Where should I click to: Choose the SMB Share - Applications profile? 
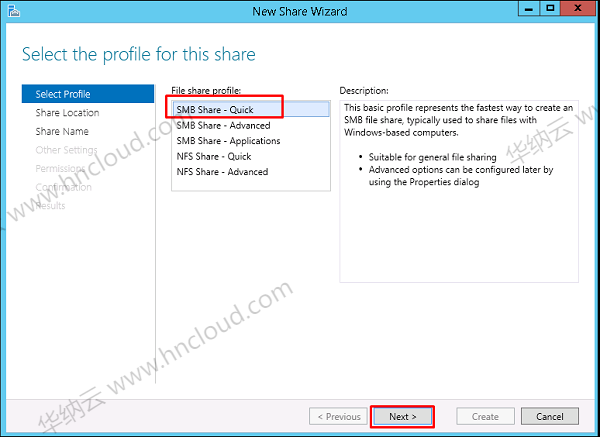click(251, 141)
